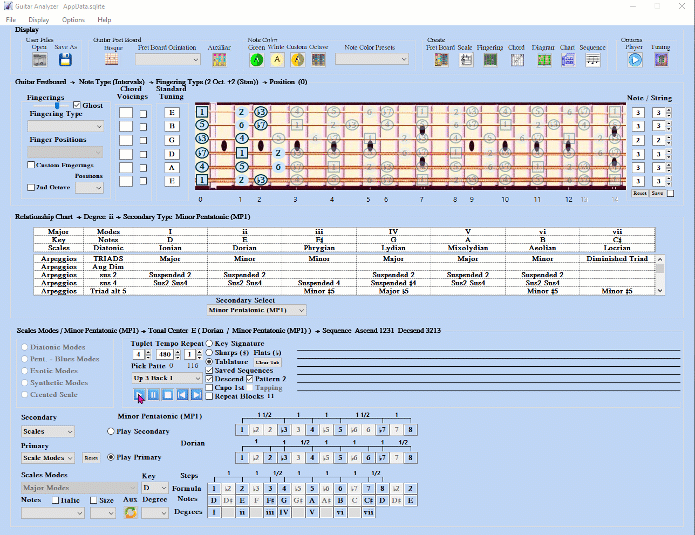Open the Fingering Type dropdown
The width and height of the screenshot is (695, 535).
click(66, 126)
